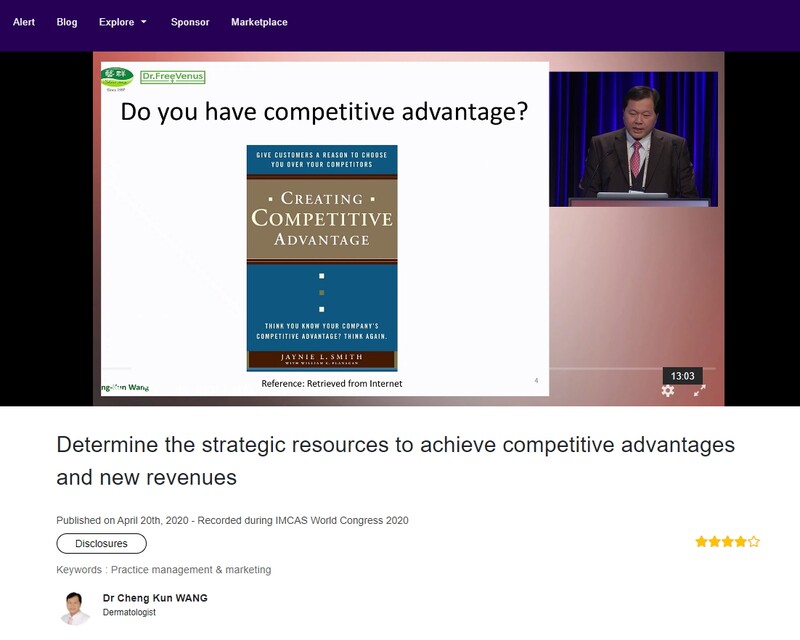
Task: Click the first gold star in the rating
Action: pyautogui.click(x=702, y=541)
